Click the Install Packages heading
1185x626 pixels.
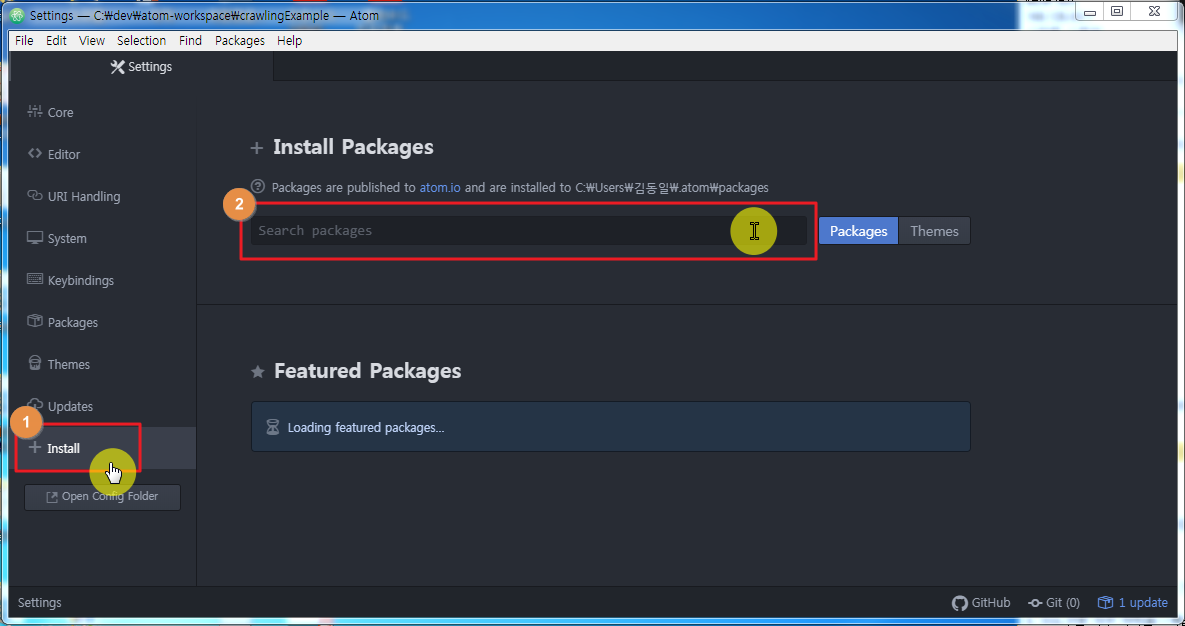pyautogui.click(x=353, y=147)
